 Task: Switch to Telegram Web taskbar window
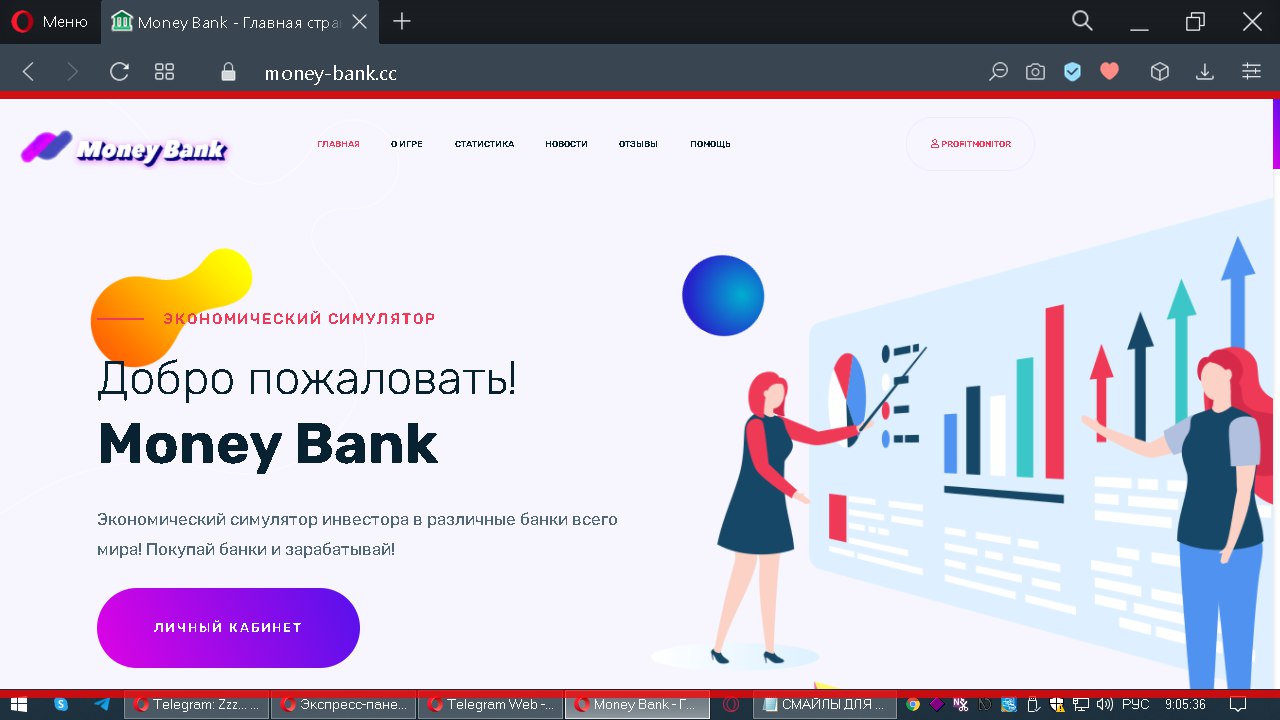click(491, 704)
